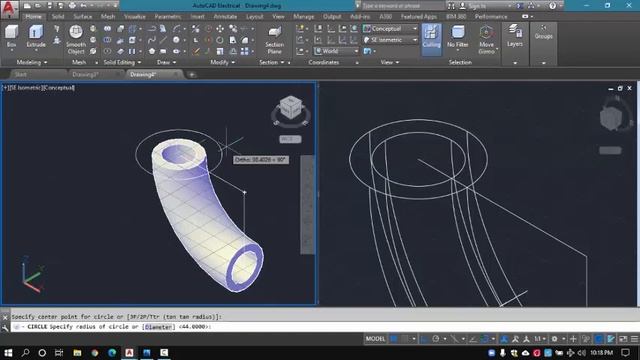Select the Polygon tool in Draw panel

pos(152,51)
